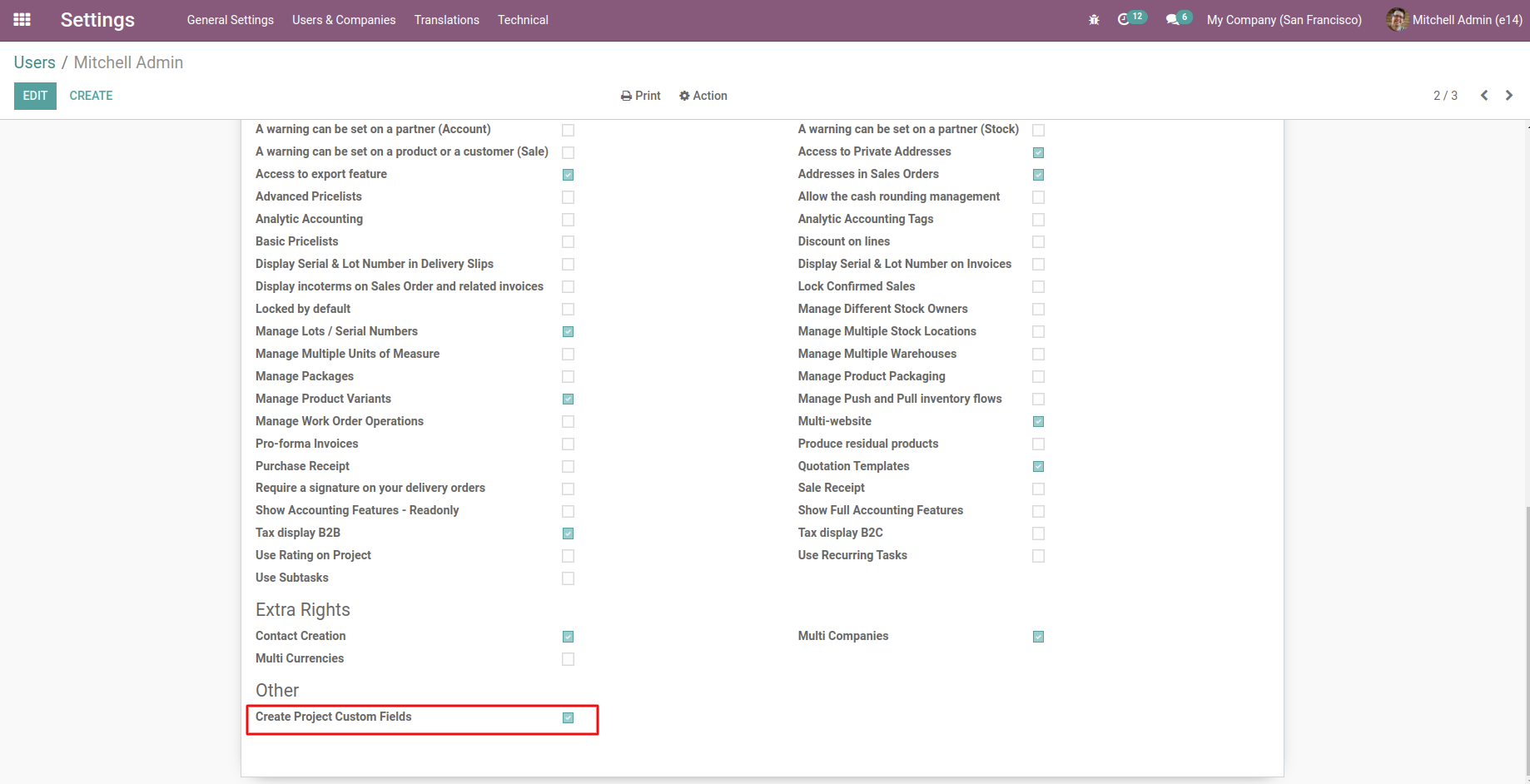
Task: Toggle Create Project Custom Fields checkbox
Action: click(x=568, y=717)
